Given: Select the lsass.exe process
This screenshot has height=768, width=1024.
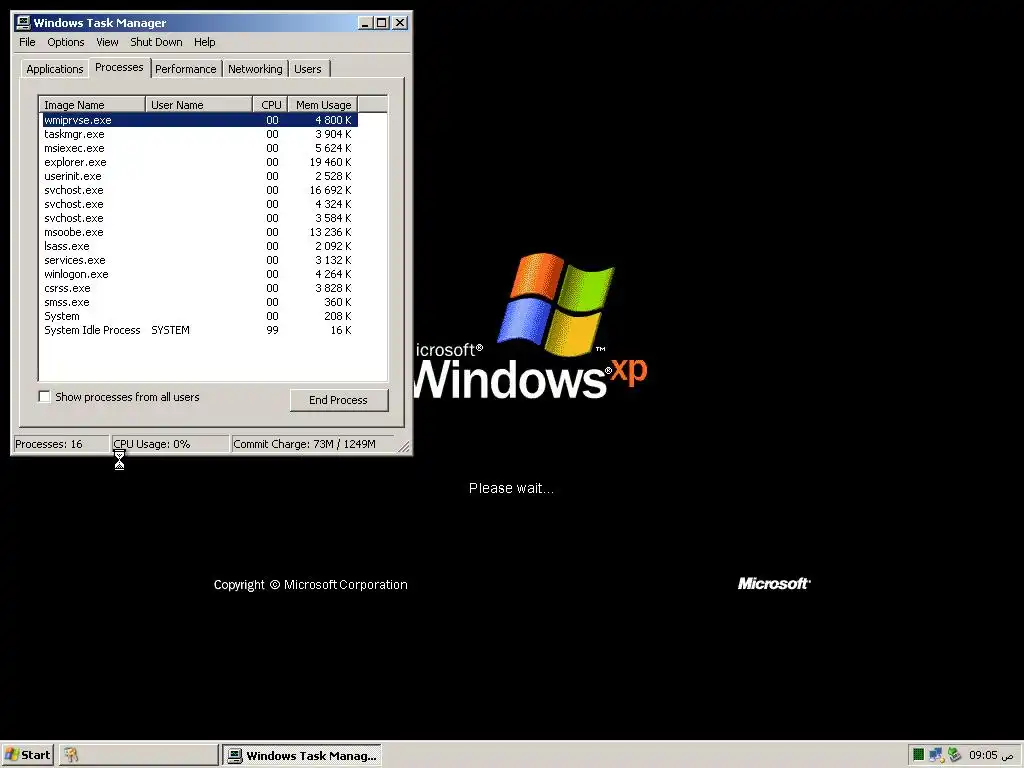Looking at the screenshot, I should click(x=199, y=246).
